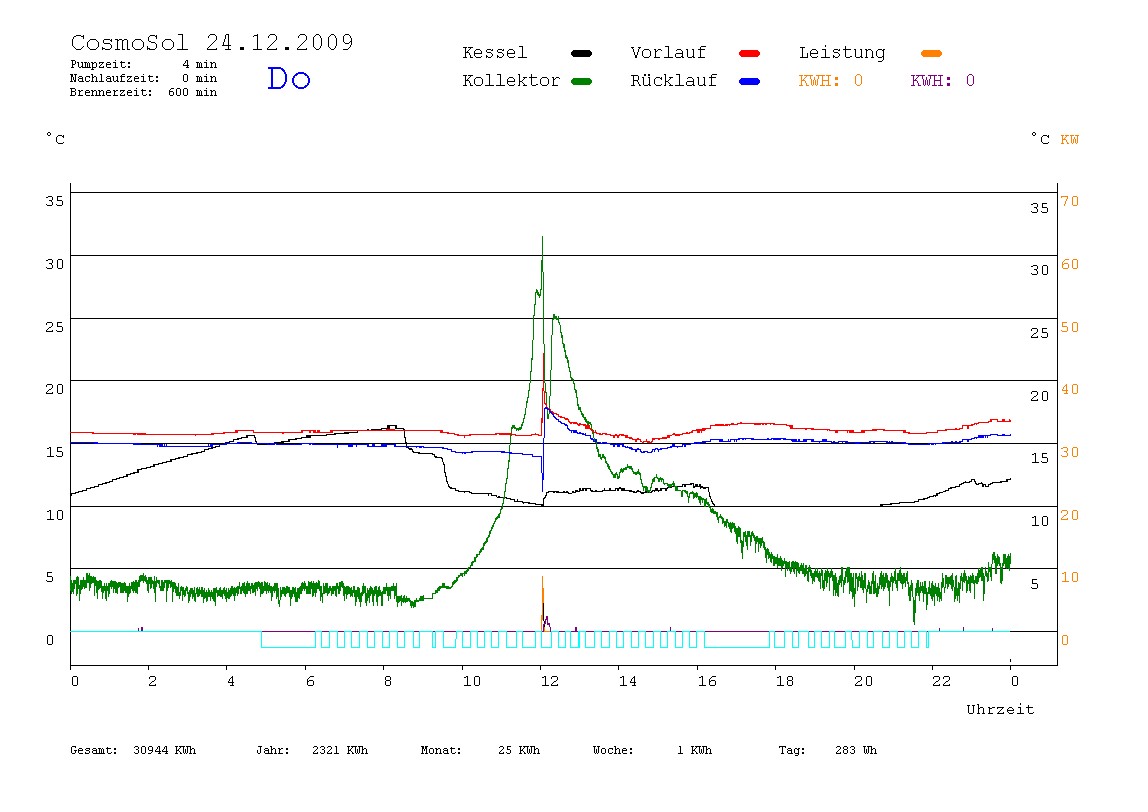Image resolution: width=1148 pixels, height=812 pixels.
Task: Click the Uhrzeit axis label
Action: (x=1000, y=709)
